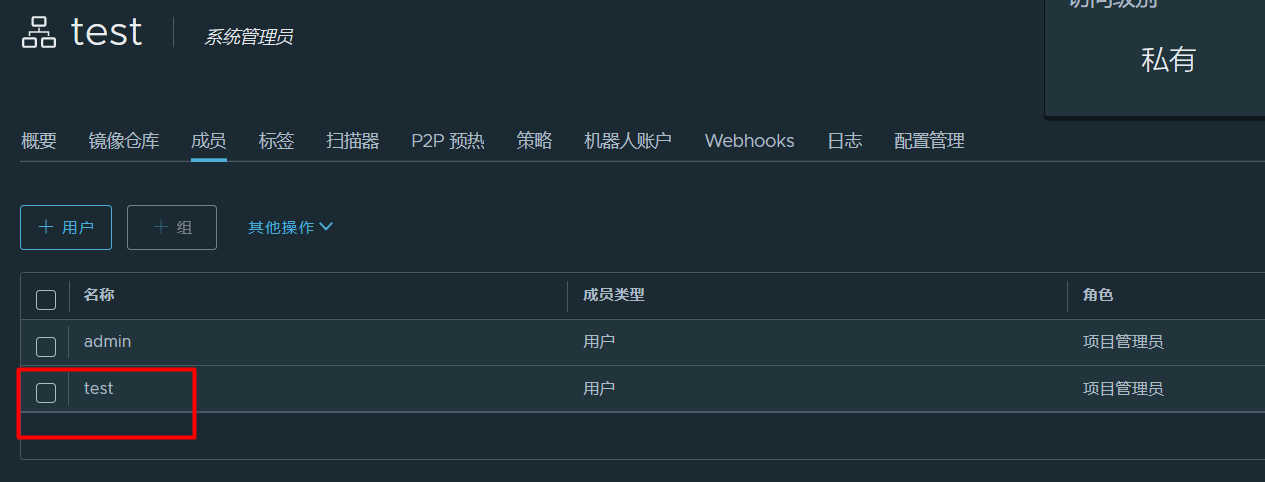Click the + 用户 add user button
Screen dimensions: 1265x482
[x=66, y=227]
